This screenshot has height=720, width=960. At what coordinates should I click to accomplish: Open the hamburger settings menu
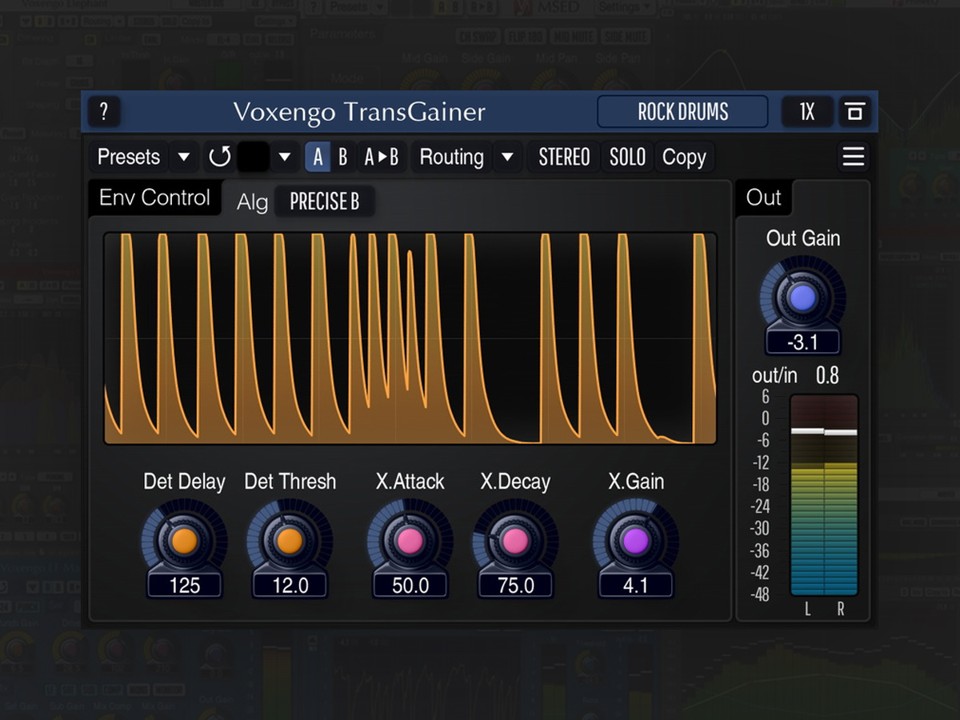tap(853, 156)
